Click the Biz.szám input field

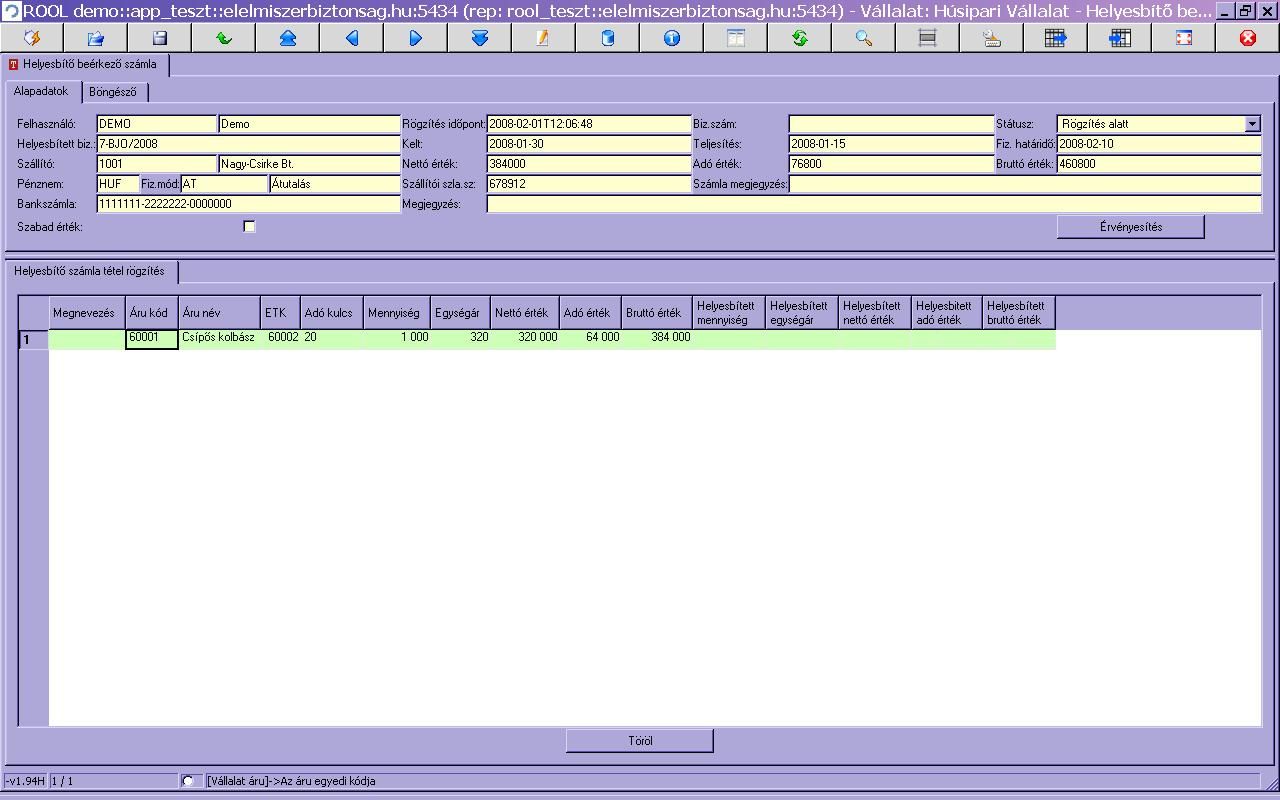tap(891, 124)
